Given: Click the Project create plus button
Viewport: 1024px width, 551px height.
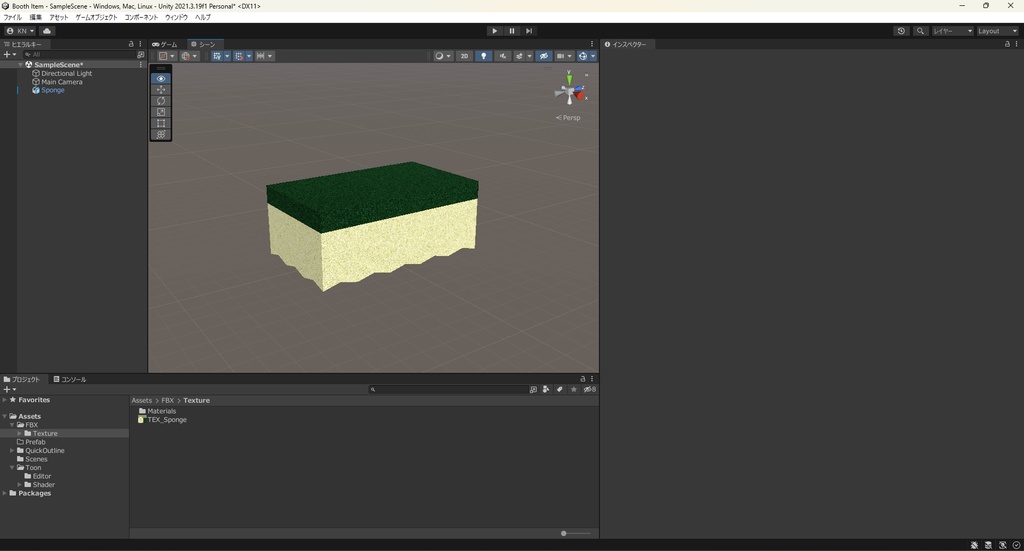Looking at the screenshot, I should pyautogui.click(x=9, y=389).
